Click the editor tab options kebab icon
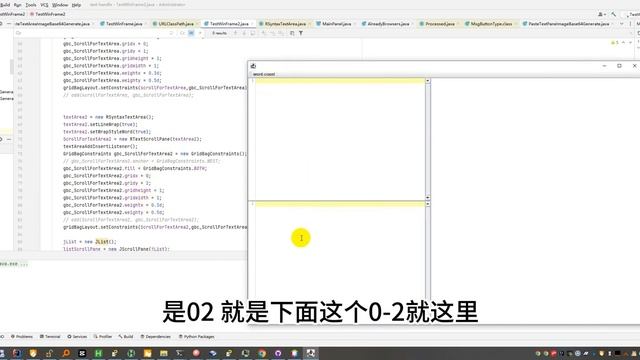This screenshot has width=640, height=360. click(630, 24)
